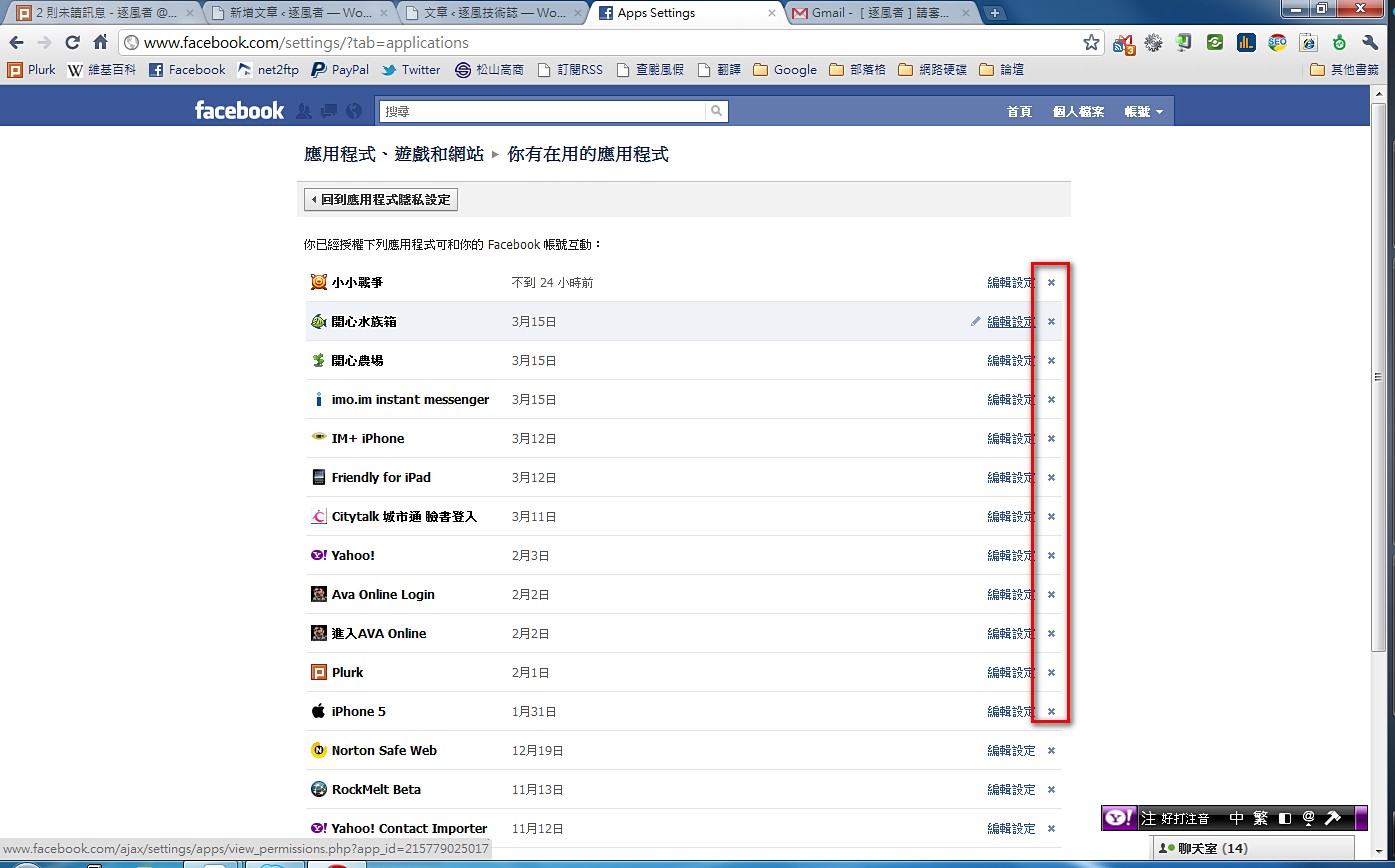This screenshot has width=1395, height=868.
Task: Click the Facebook 搜尋 search field
Action: (543, 111)
